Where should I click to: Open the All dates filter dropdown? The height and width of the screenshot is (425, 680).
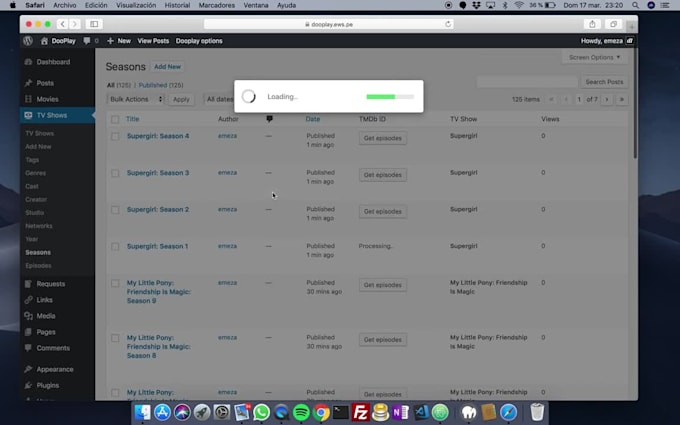pos(219,99)
